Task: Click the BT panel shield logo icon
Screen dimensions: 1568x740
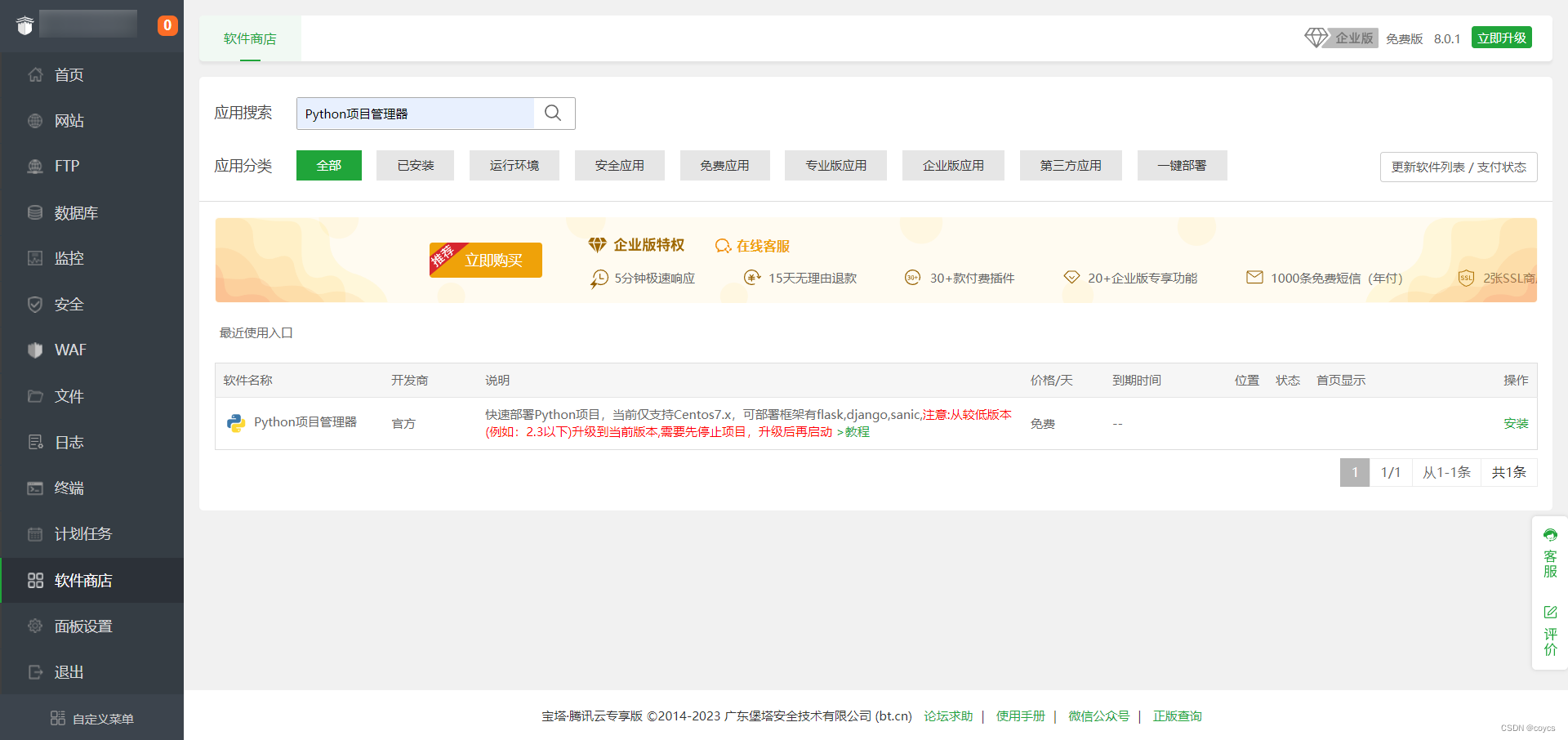Action: (x=25, y=25)
